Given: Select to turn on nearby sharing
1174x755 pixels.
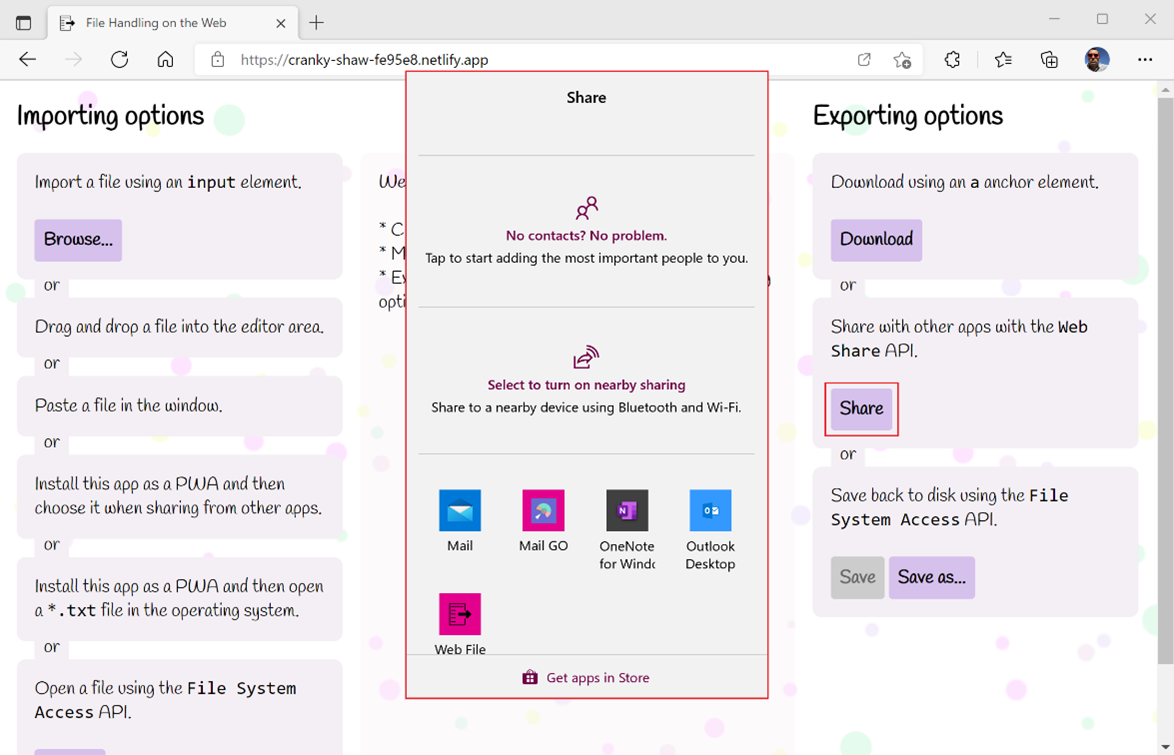Looking at the screenshot, I should [586, 384].
